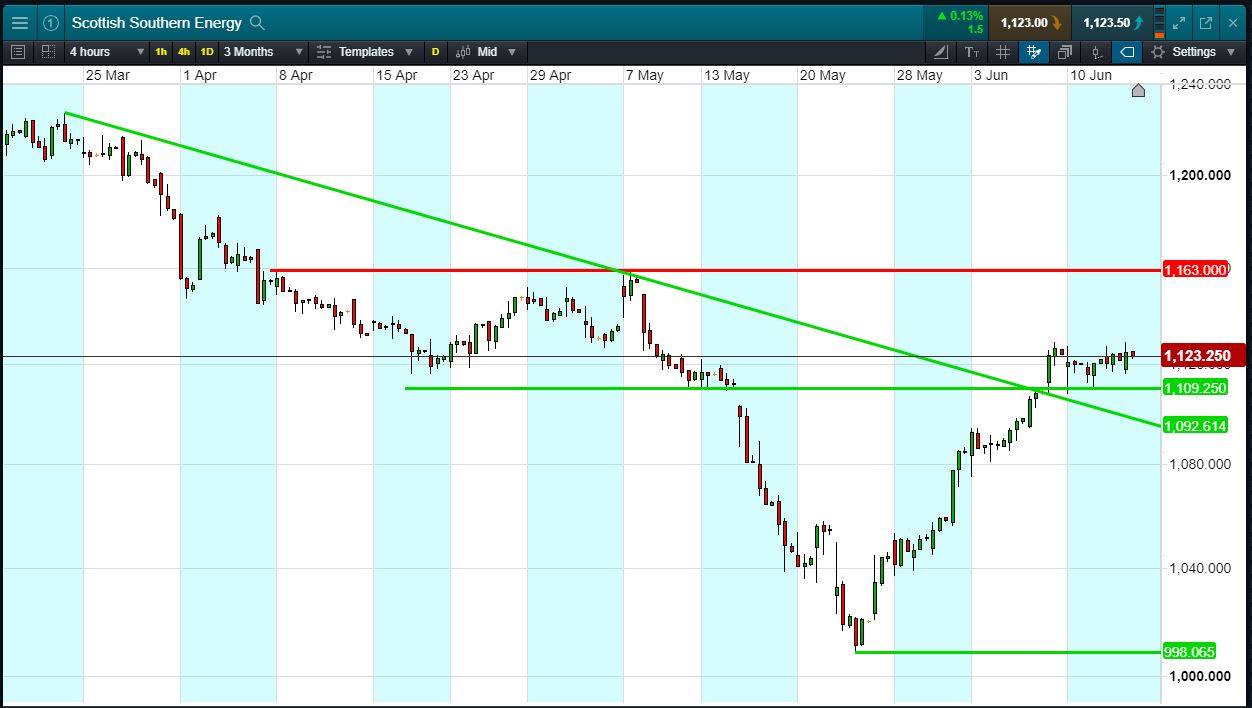Click the 7 May date axis label
Image resolution: width=1252 pixels, height=708 pixels.
coord(644,75)
